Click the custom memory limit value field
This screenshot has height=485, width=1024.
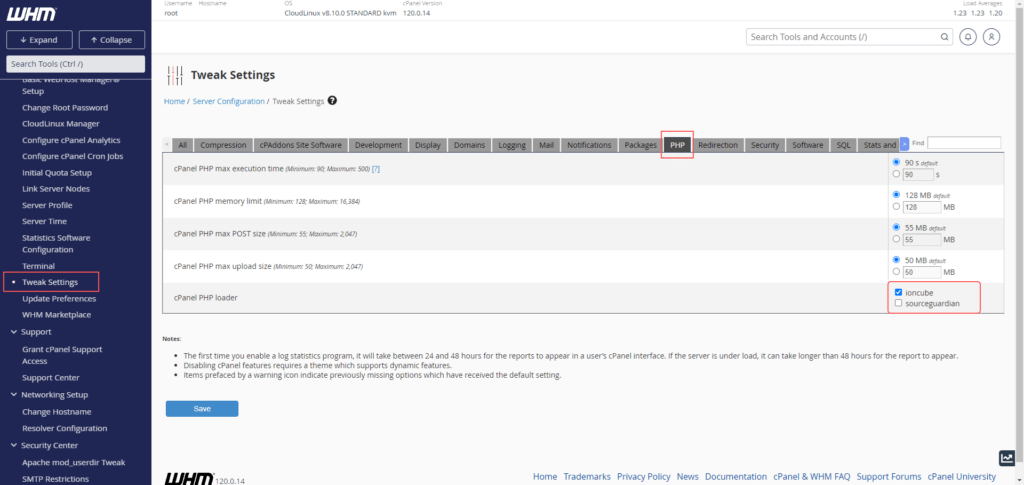coord(921,207)
